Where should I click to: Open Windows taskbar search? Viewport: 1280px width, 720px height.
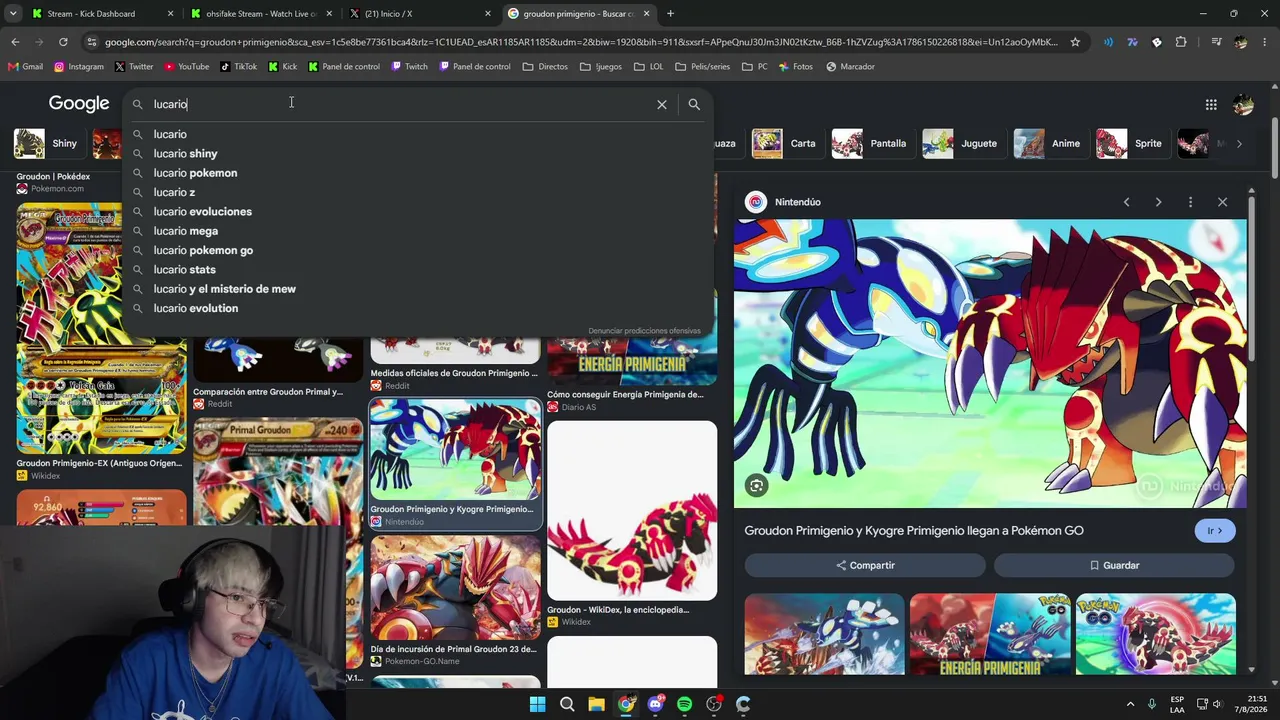(567, 704)
